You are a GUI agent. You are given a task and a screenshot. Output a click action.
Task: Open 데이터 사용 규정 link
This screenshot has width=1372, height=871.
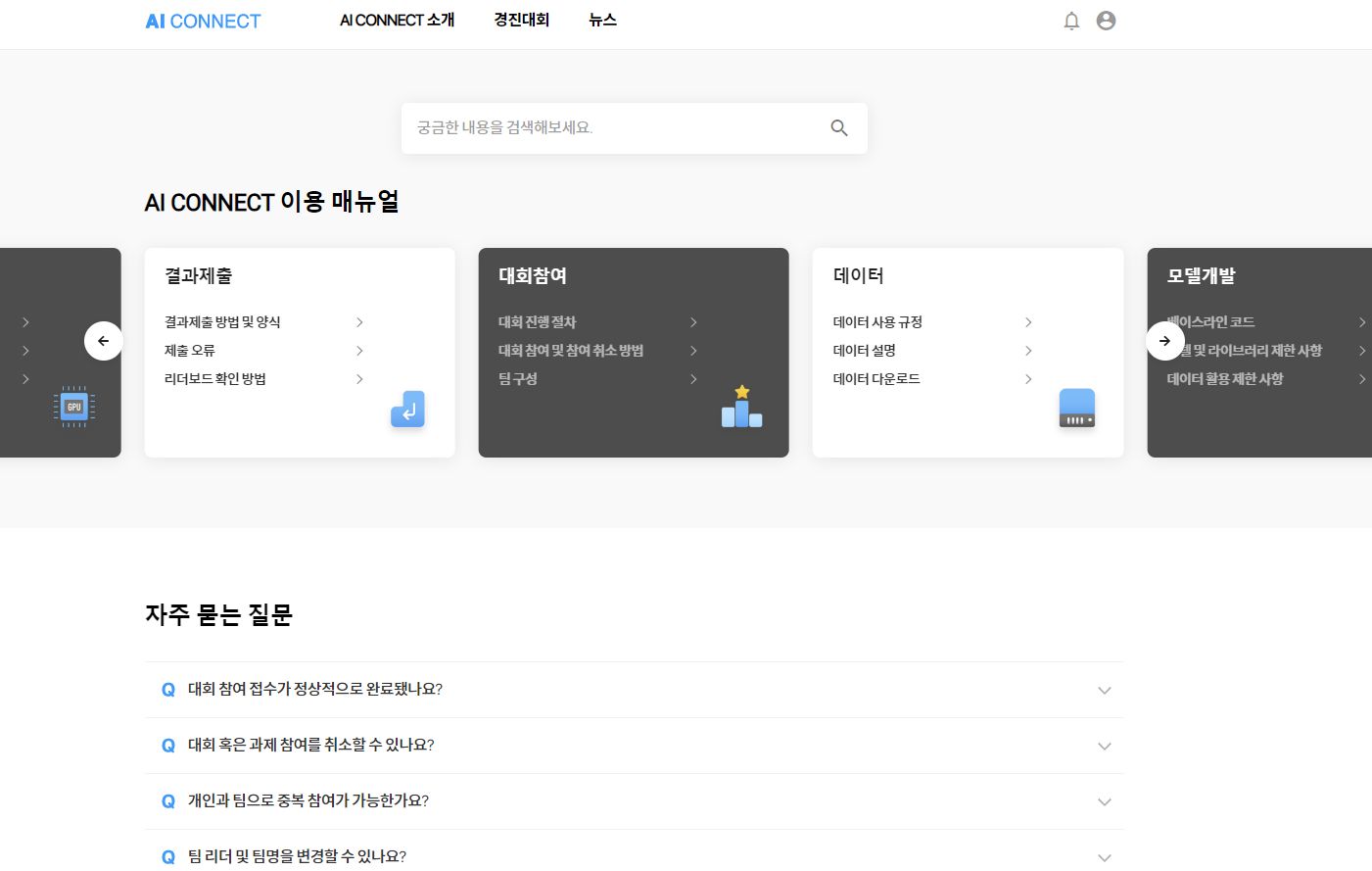coord(877,322)
